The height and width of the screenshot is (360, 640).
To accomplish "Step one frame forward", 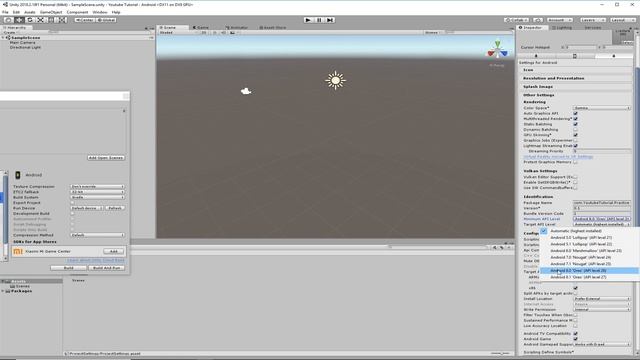I will point(330,20).
